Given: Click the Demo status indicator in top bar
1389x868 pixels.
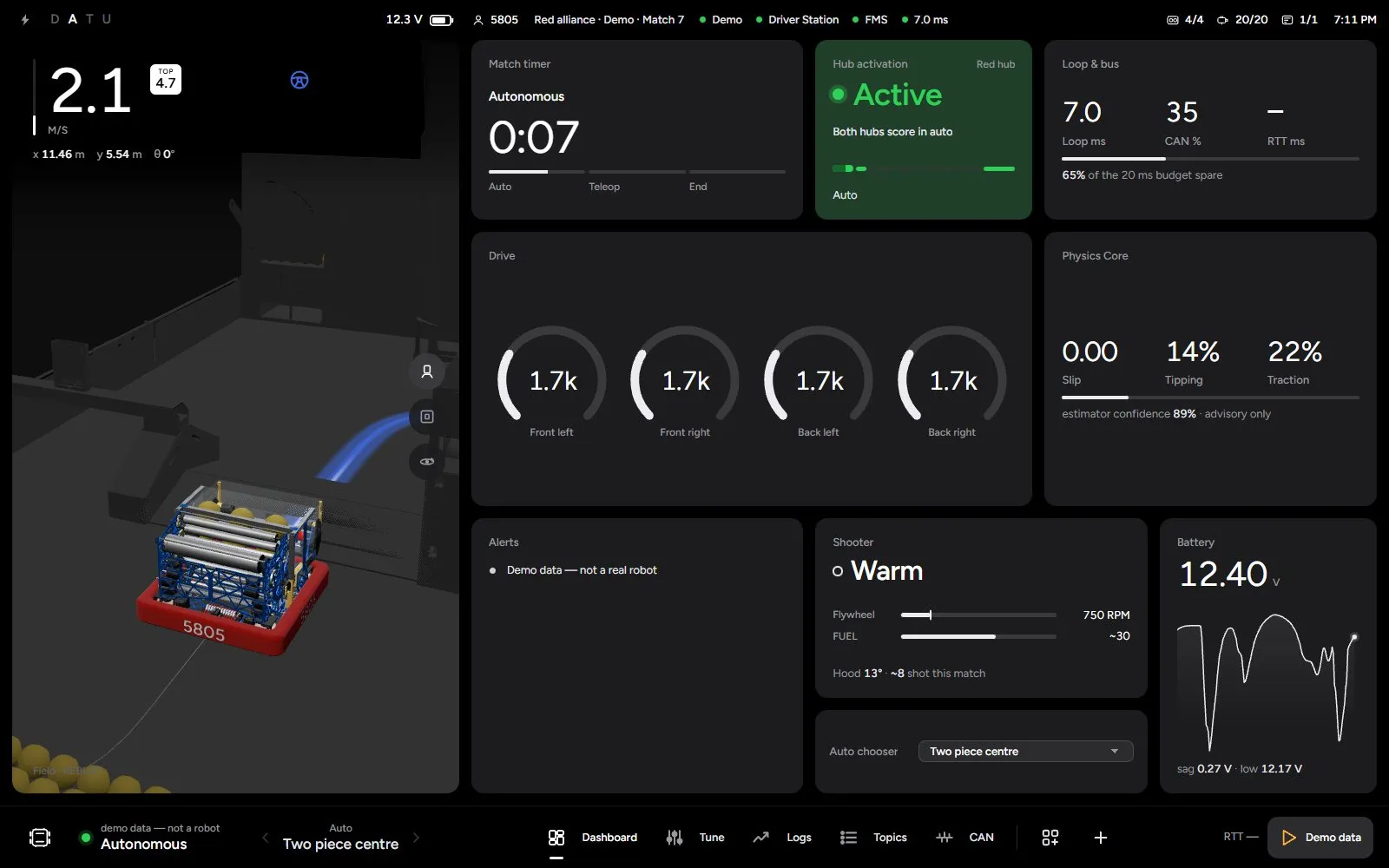Looking at the screenshot, I should (x=721, y=19).
